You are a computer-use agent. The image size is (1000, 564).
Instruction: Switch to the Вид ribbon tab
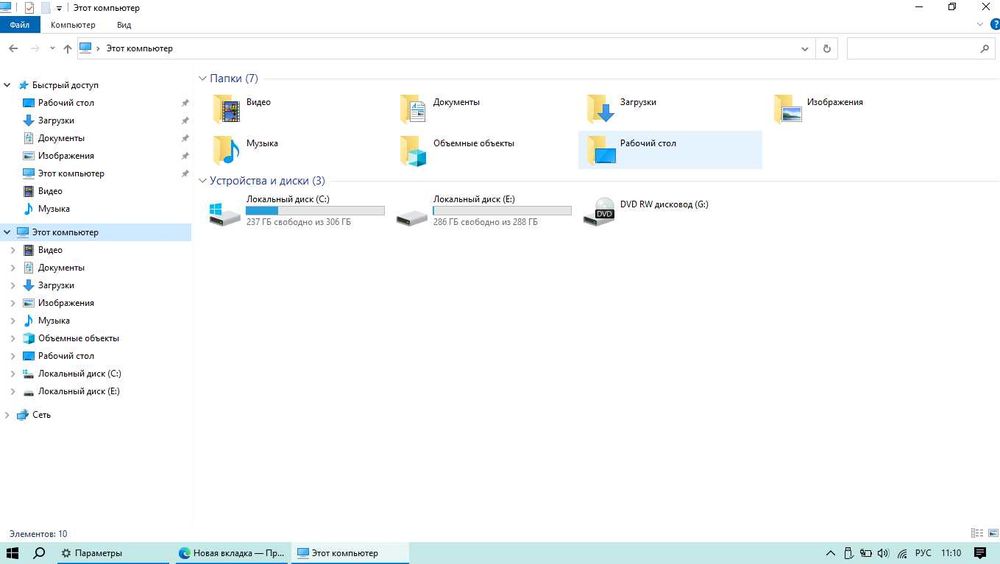(x=124, y=25)
